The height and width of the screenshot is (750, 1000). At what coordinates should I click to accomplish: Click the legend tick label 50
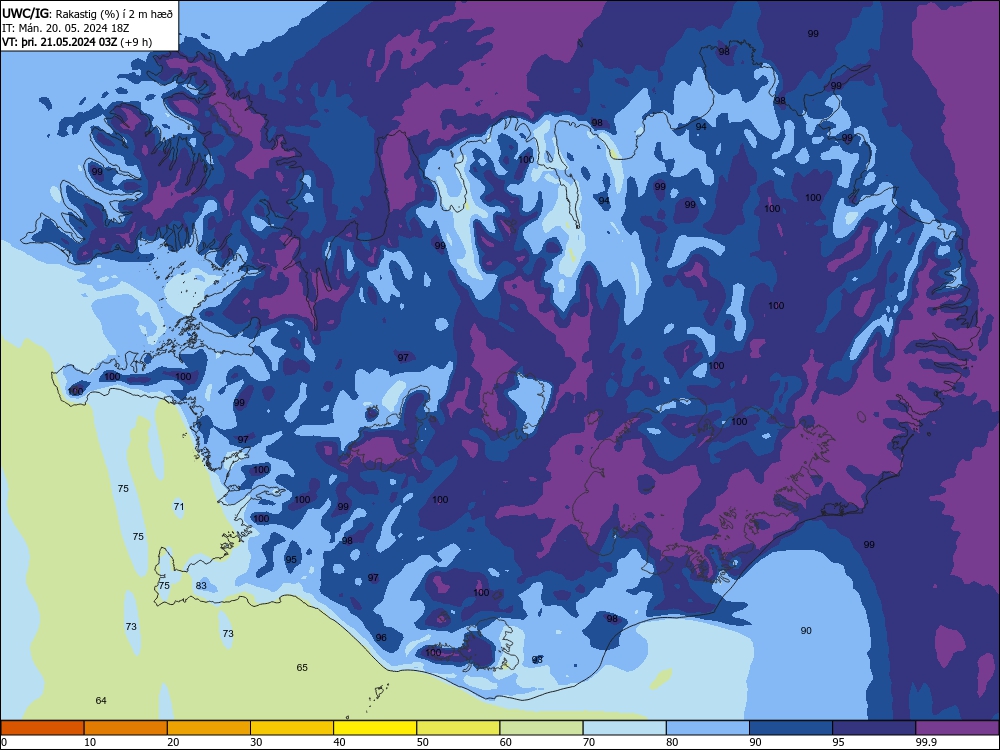(423, 742)
